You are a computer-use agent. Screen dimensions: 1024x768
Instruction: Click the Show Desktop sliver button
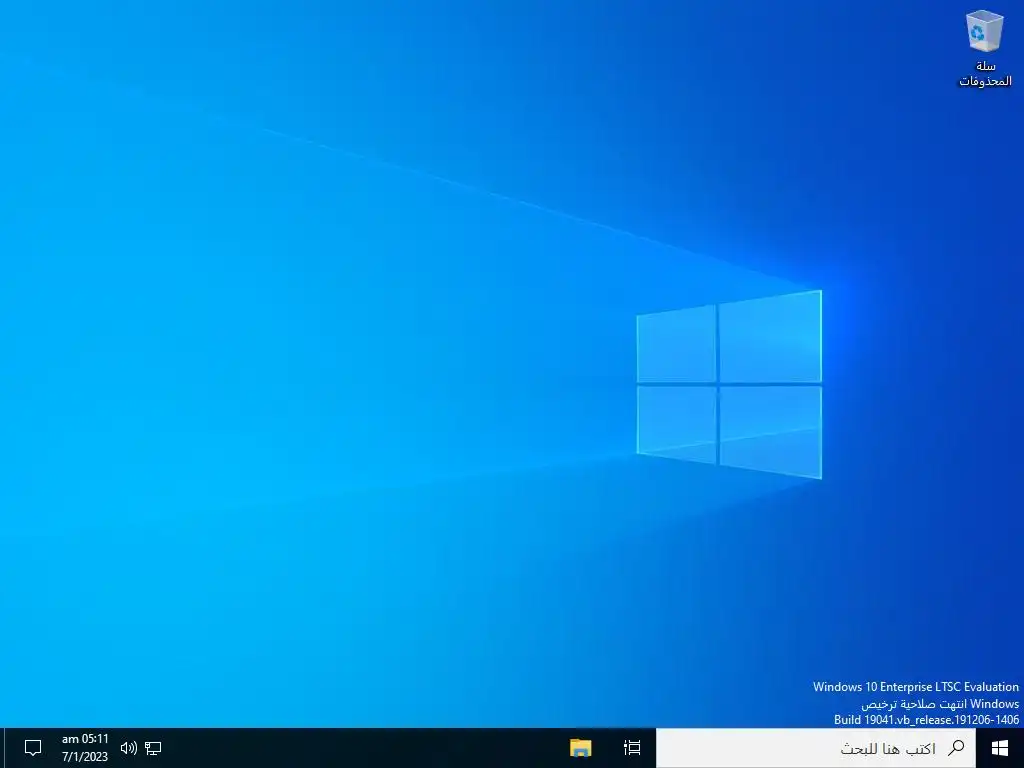pos(2,748)
